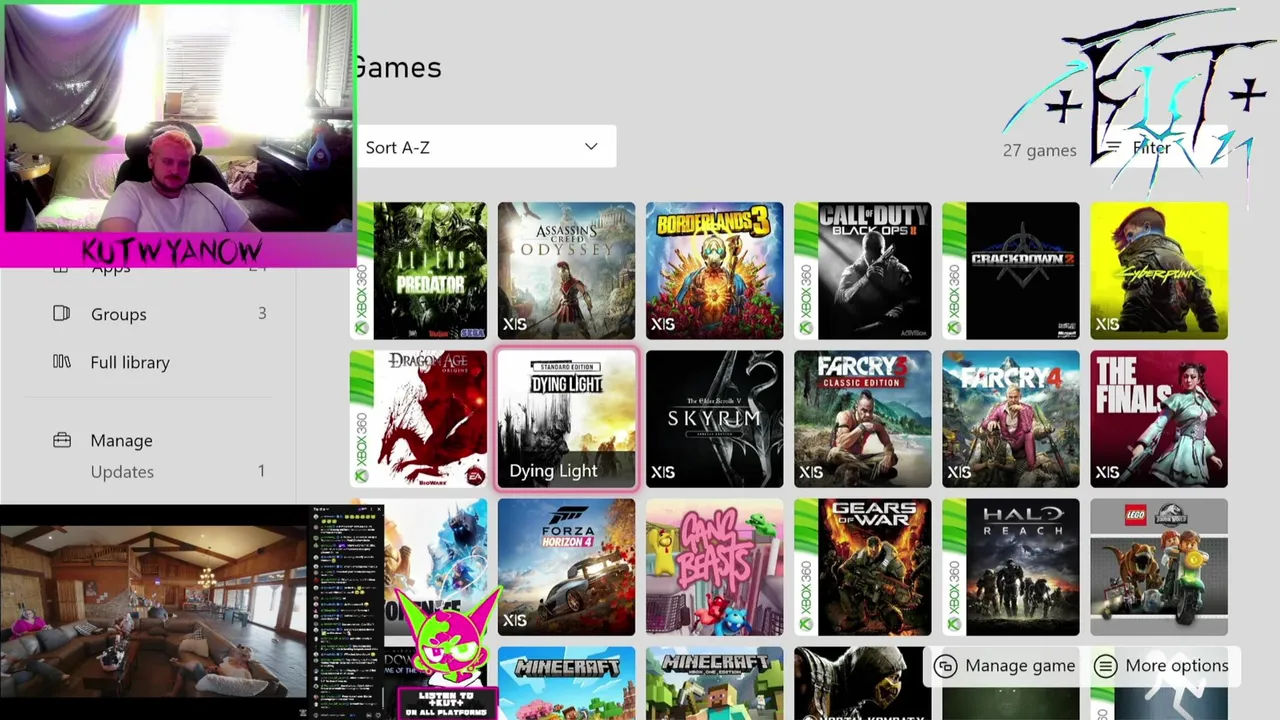Click the Manage game view icon
This screenshot has width=1280, height=720.
[946, 666]
